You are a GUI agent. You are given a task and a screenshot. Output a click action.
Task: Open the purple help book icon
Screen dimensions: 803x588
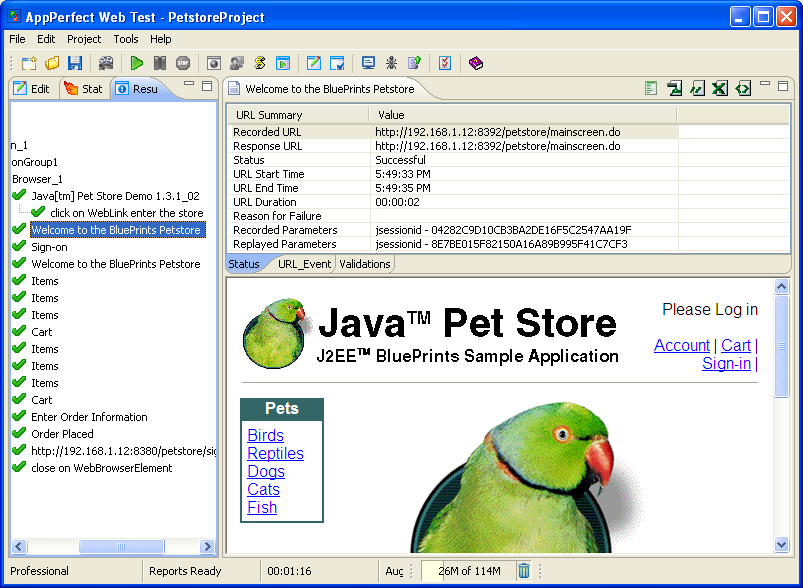click(475, 63)
